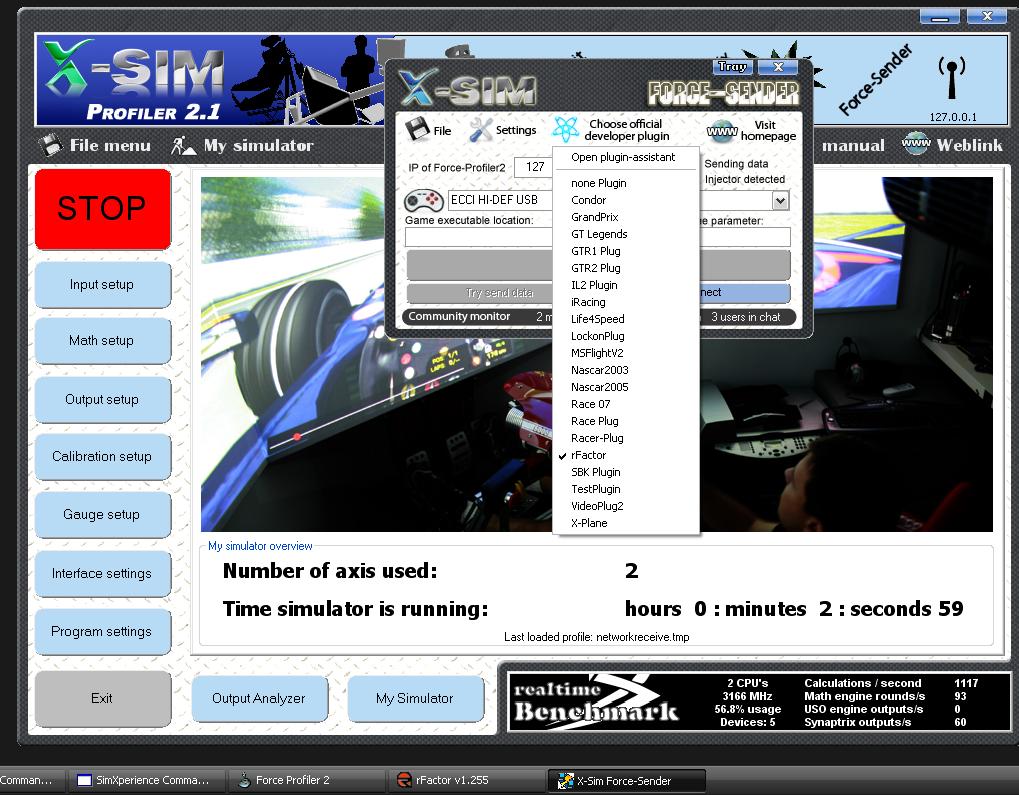Click the Visit homepage globe icon
1019x795 pixels.
720,131
